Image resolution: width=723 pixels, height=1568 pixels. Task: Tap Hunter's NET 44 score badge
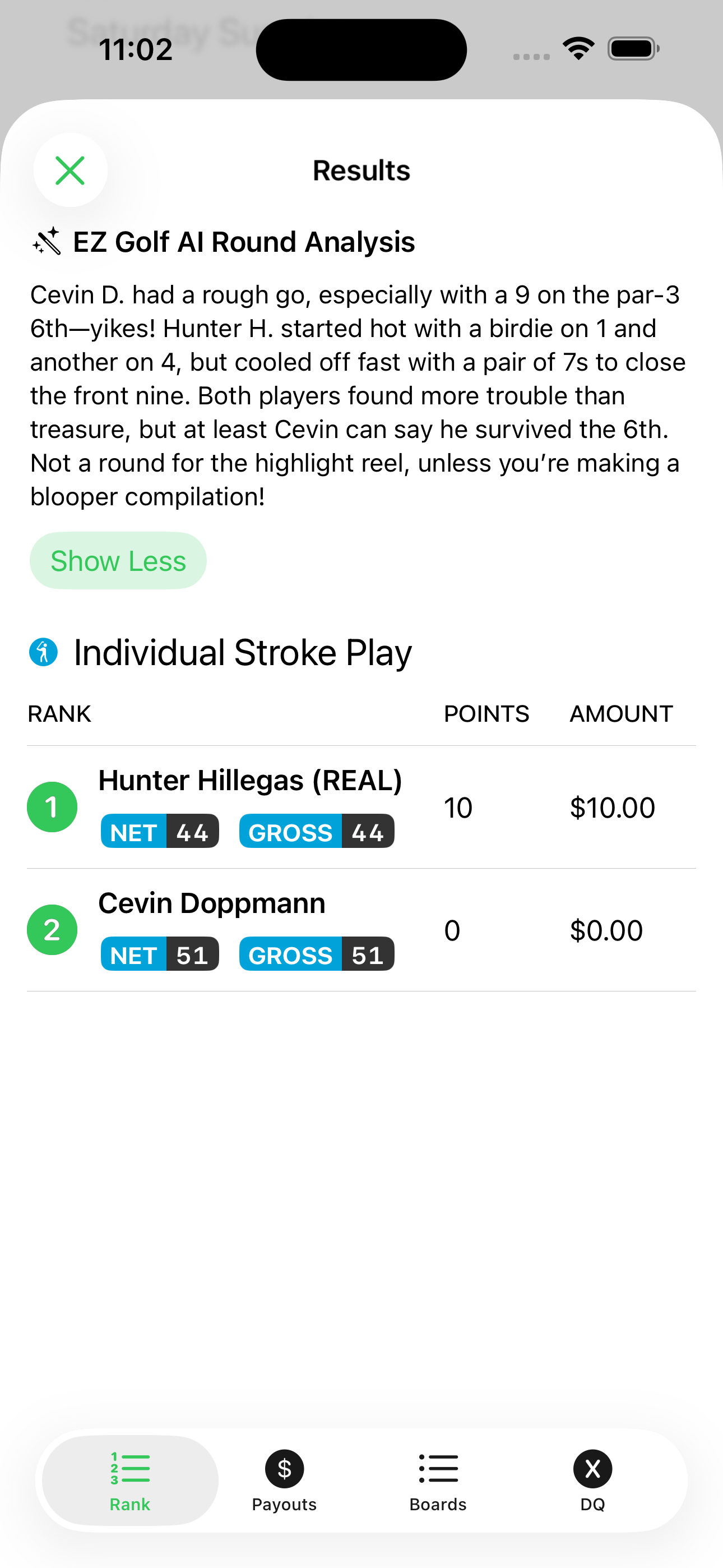(159, 832)
